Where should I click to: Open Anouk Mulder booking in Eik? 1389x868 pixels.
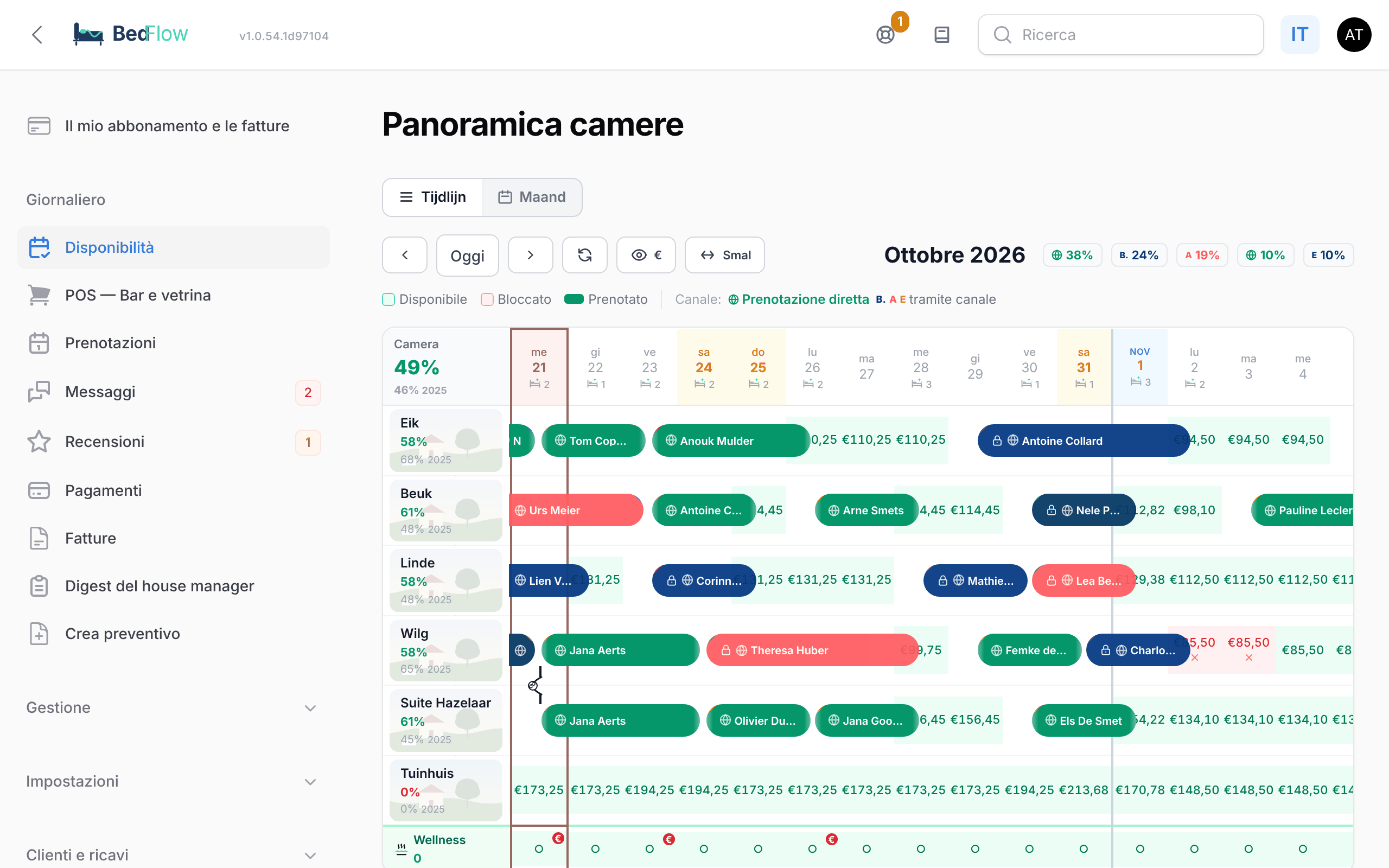click(731, 441)
